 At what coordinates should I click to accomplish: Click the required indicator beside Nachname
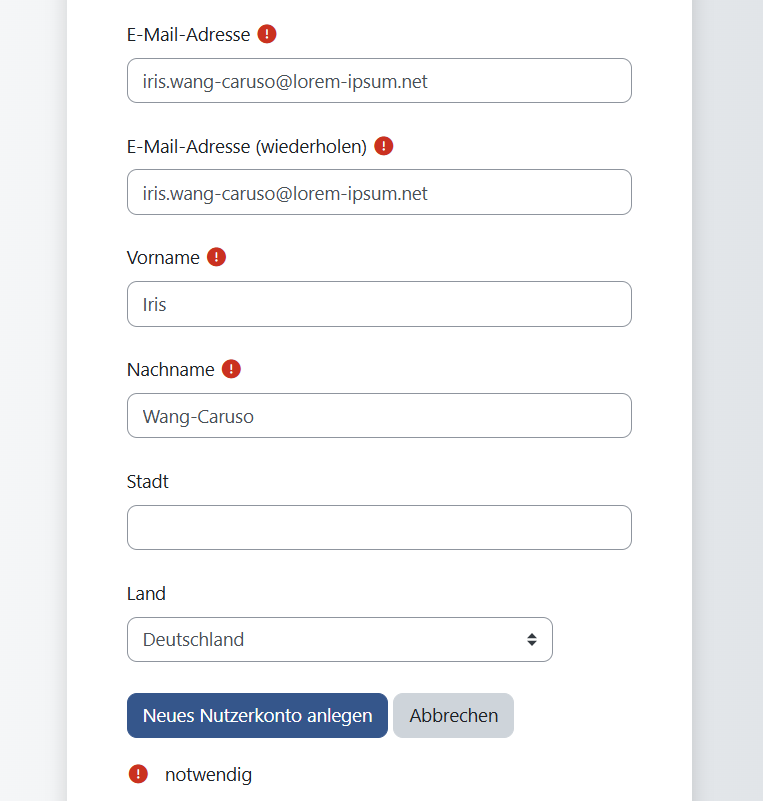[231, 368]
